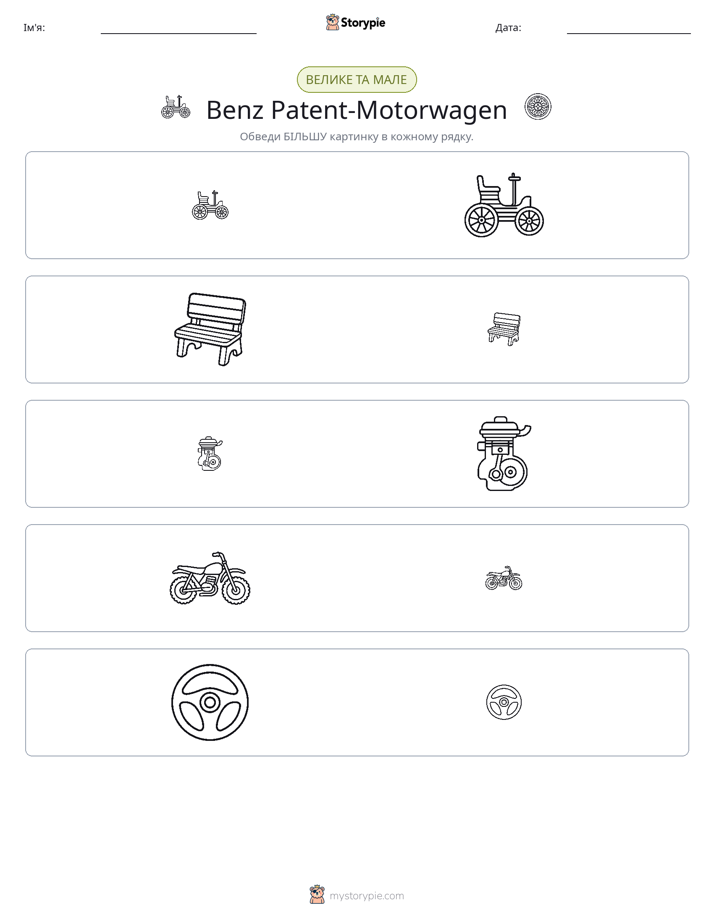Click the large steering wheel picture
This screenshot has width=714, height=924.
tap(210, 702)
